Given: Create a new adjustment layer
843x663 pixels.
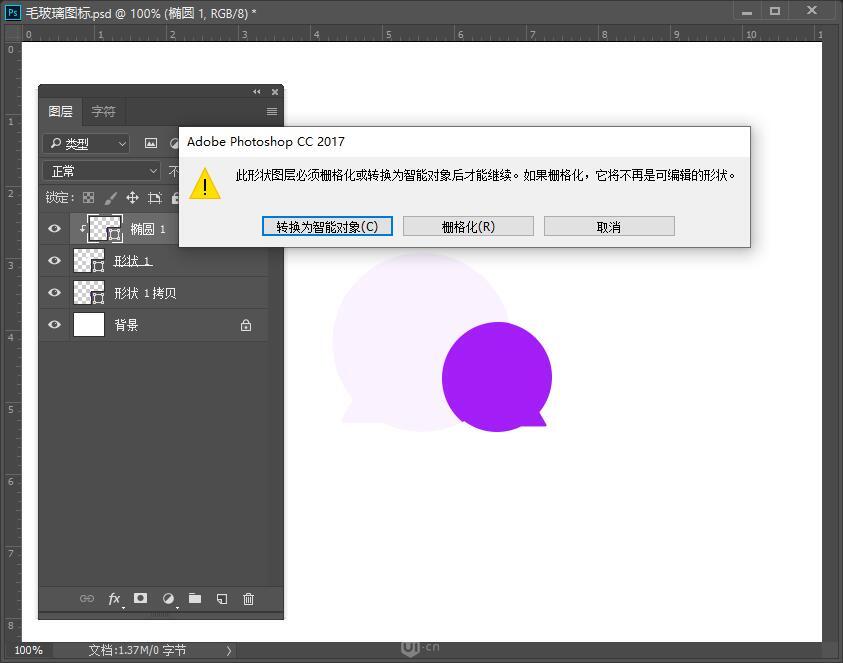Looking at the screenshot, I should pos(167,599).
